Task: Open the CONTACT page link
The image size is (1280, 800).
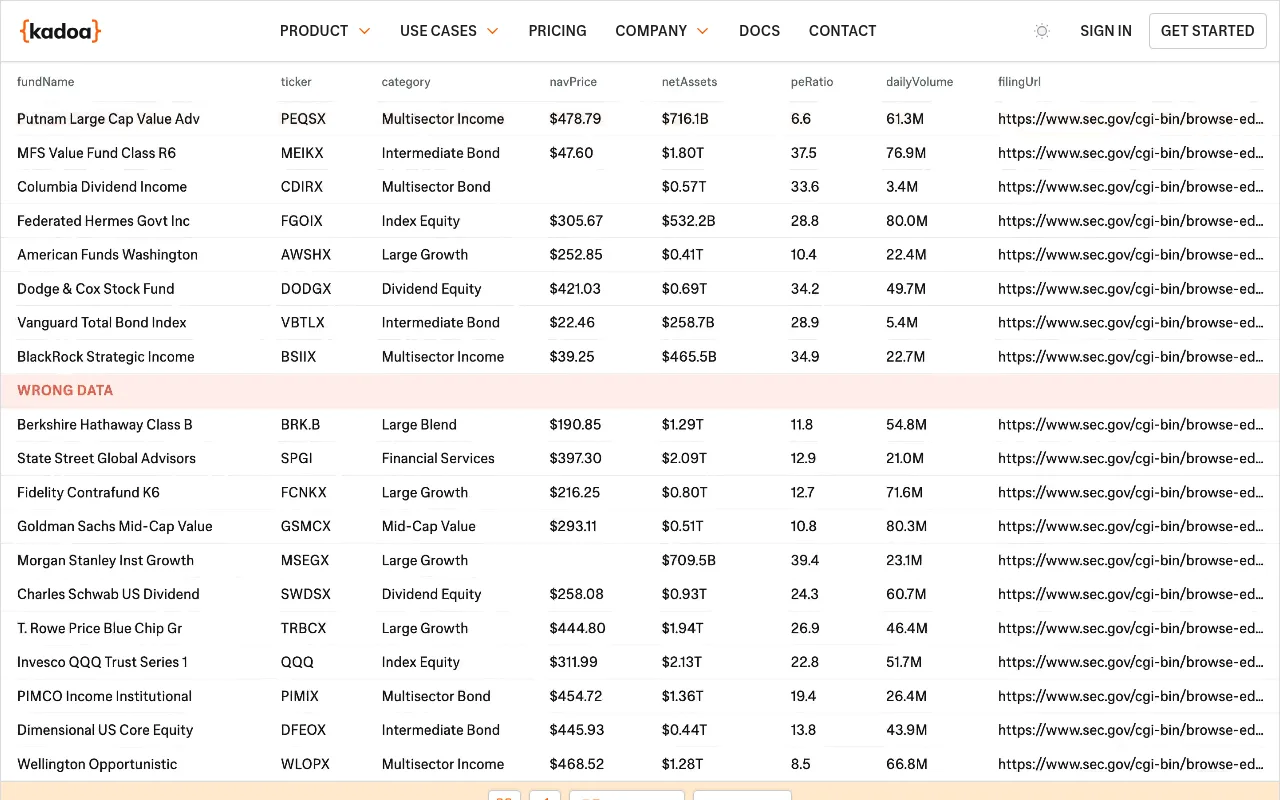Action: 842,31
